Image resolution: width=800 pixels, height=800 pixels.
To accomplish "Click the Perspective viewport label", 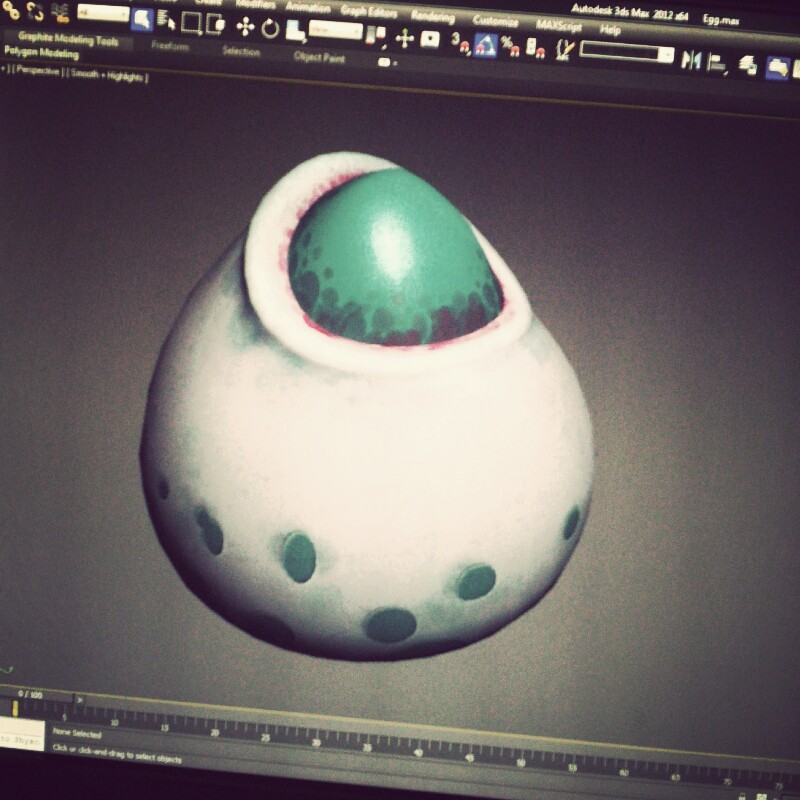I will point(37,70).
